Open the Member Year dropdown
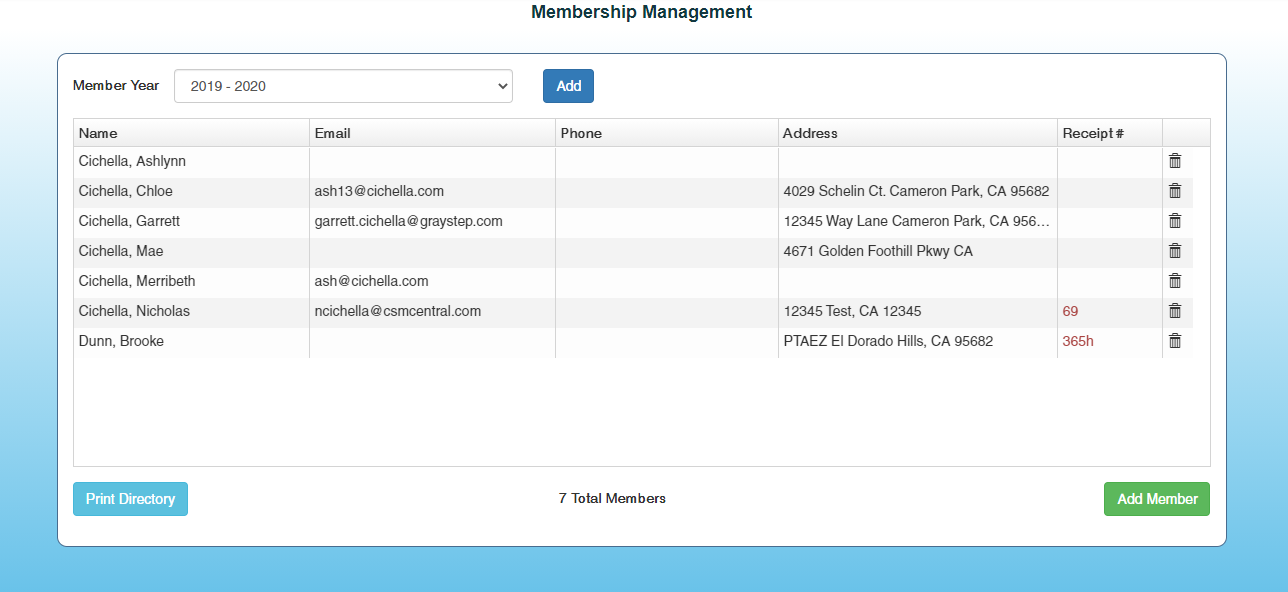The height and width of the screenshot is (592, 1288). click(x=343, y=86)
